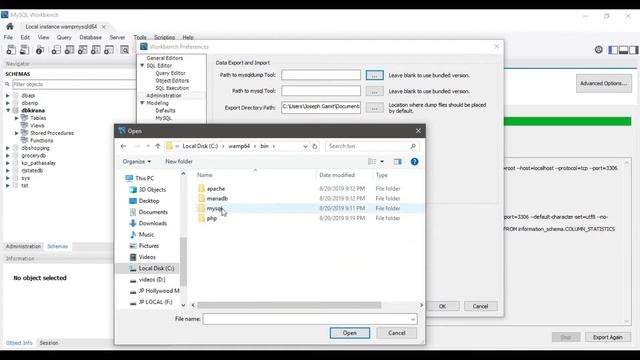Screen dimensions: 640x360
Task: Open the address bar path dropdown
Action: coord(305,146)
